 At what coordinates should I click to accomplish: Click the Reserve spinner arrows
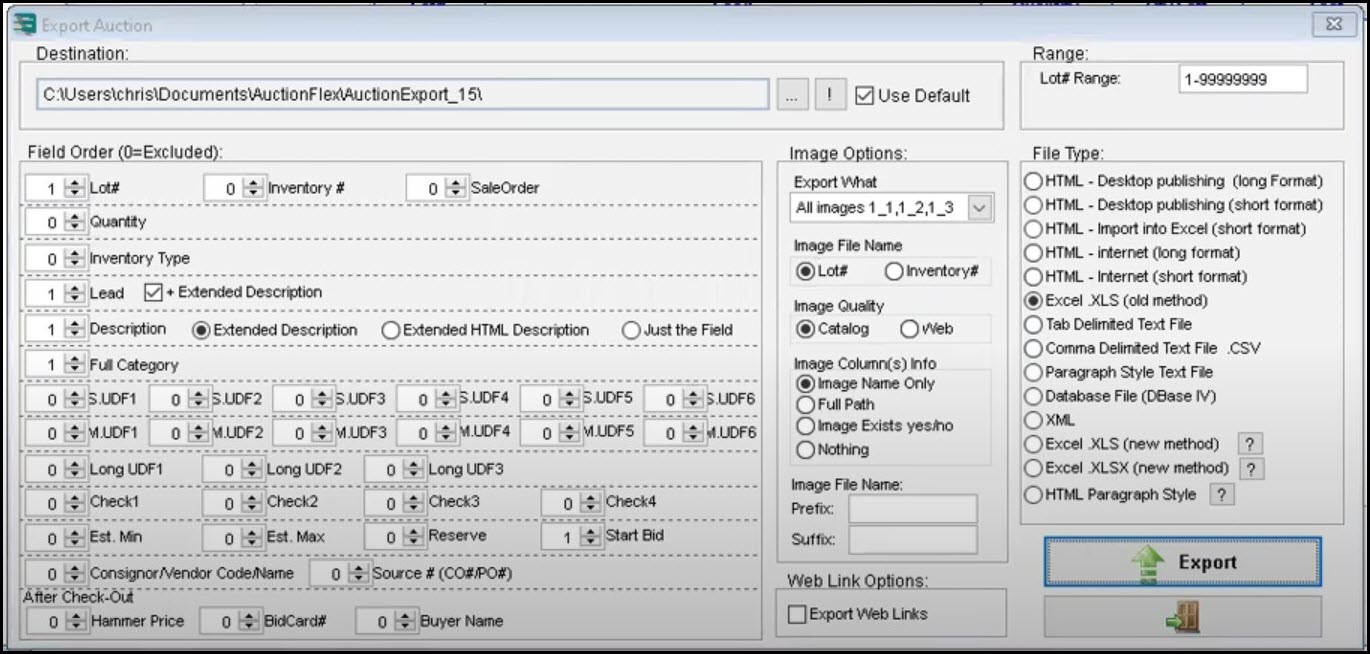tap(415, 537)
